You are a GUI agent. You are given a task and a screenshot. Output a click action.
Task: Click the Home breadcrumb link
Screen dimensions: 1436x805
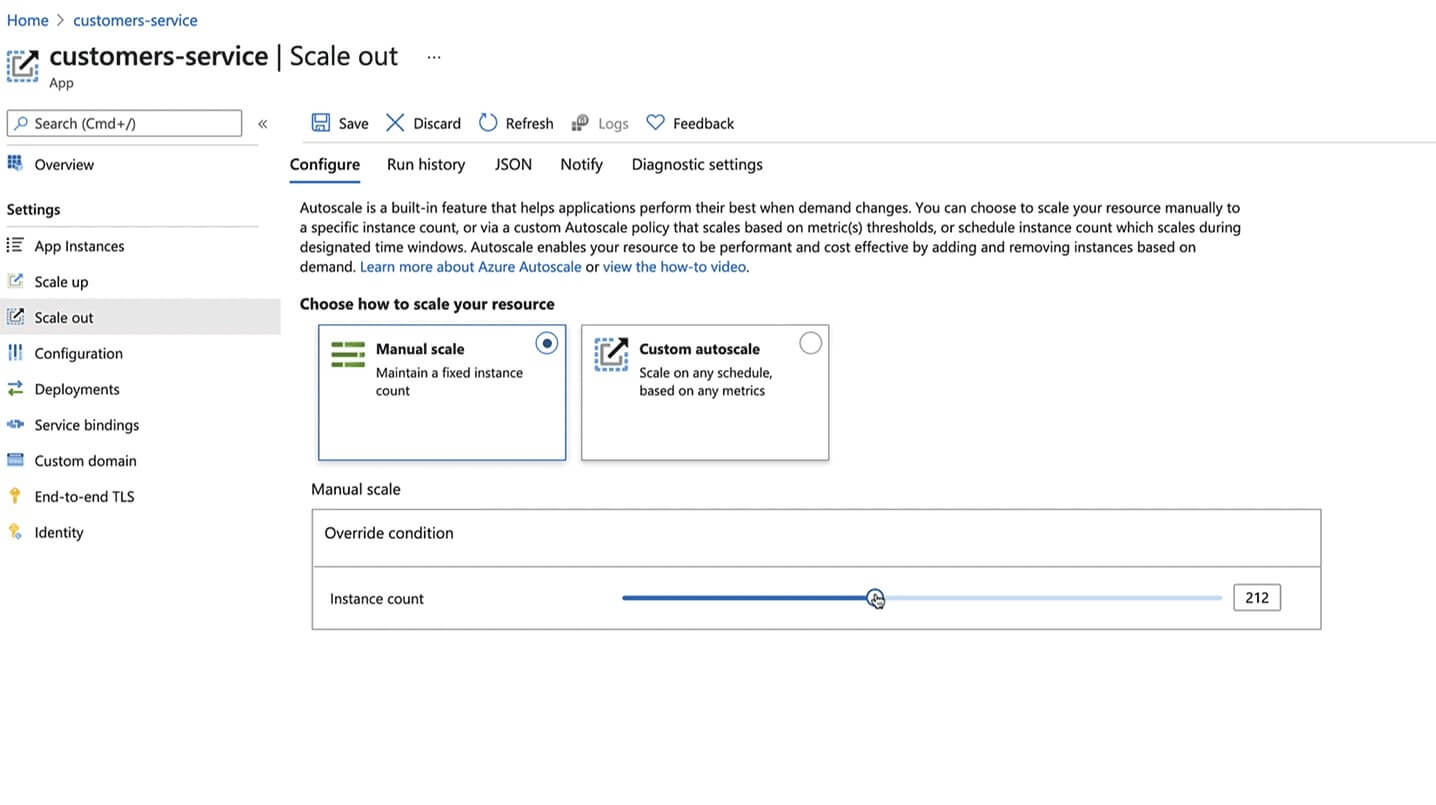[x=27, y=20]
